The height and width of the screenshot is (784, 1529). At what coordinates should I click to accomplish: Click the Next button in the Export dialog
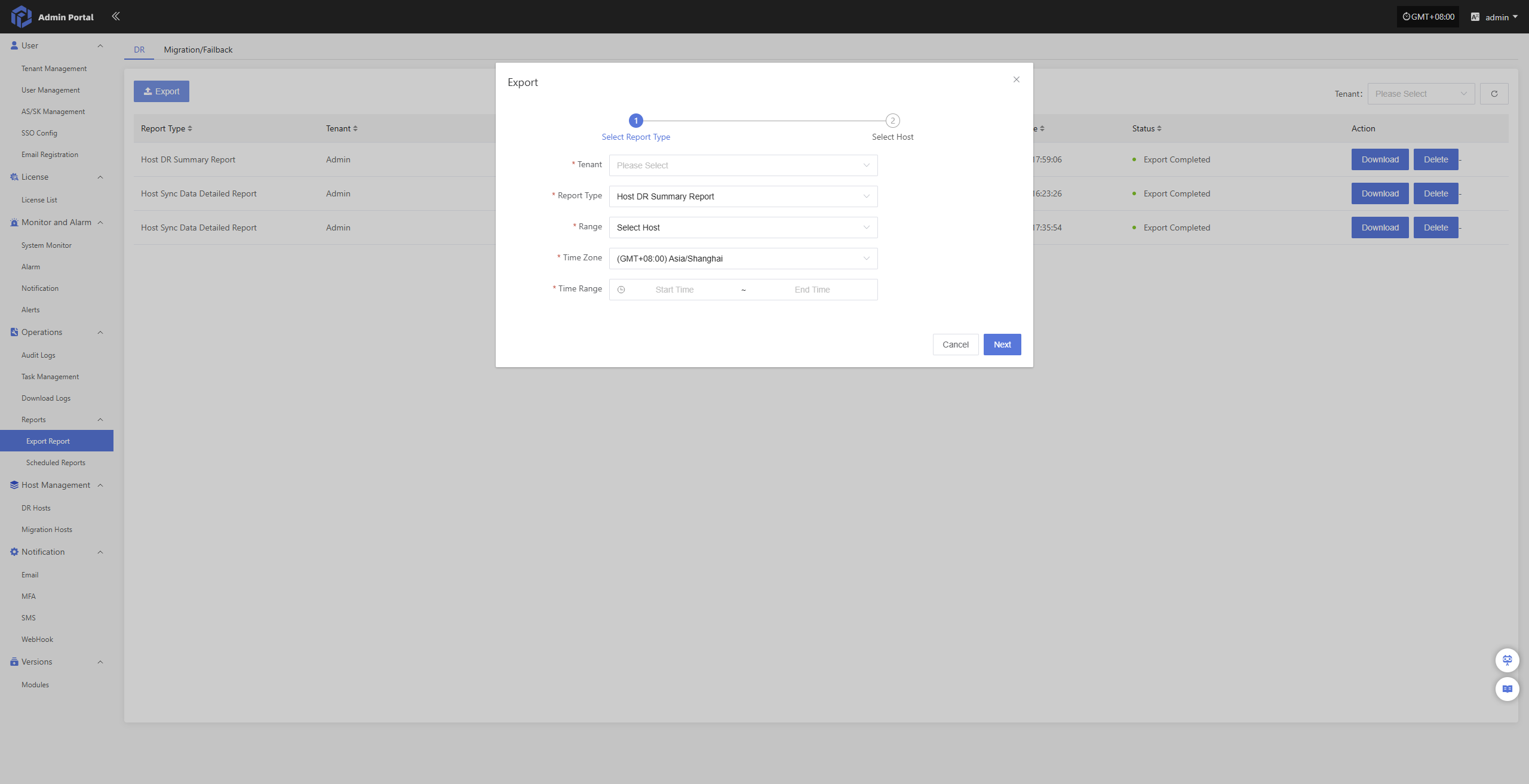pyautogui.click(x=1002, y=345)
